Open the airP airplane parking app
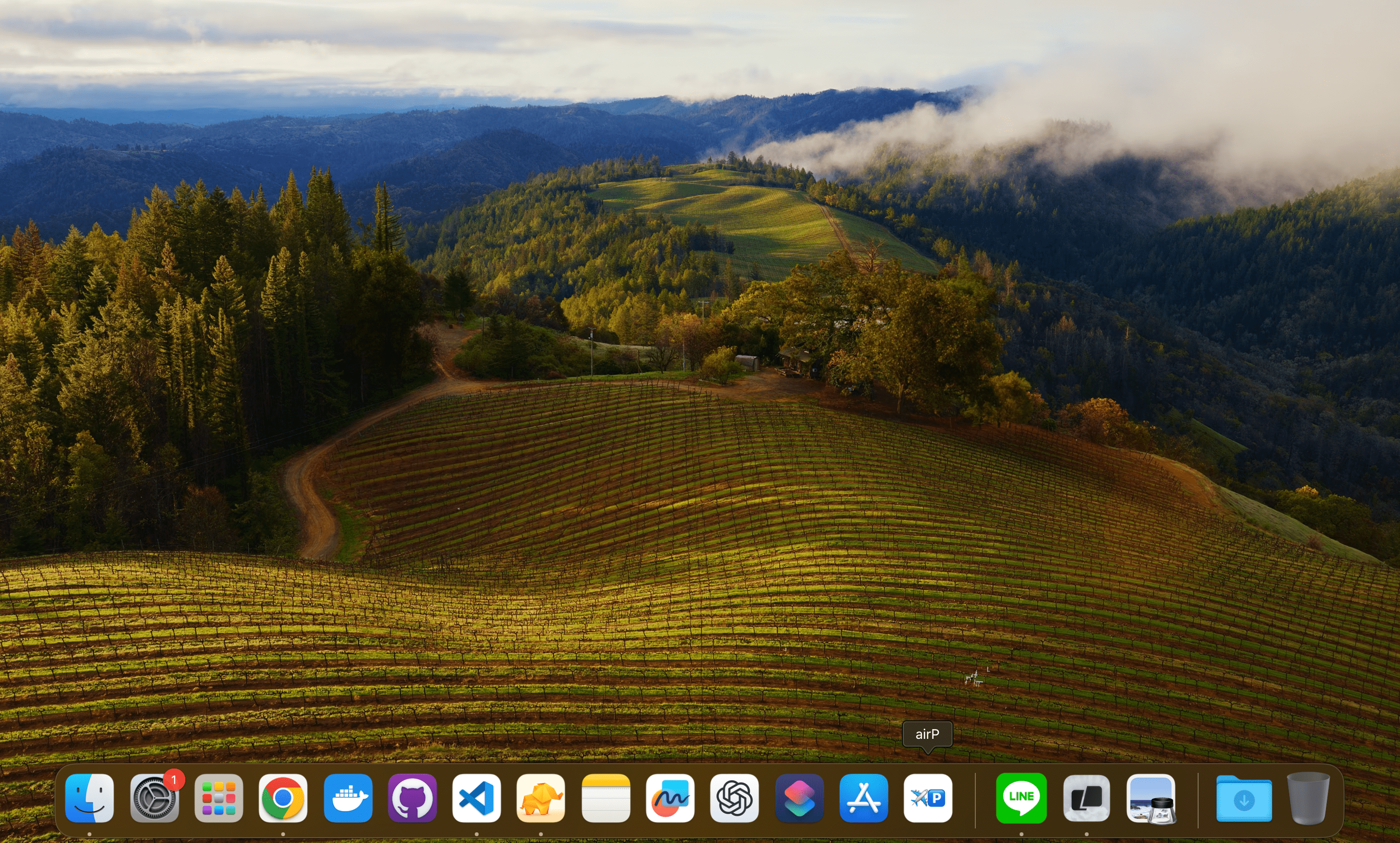 coord(928,798)
